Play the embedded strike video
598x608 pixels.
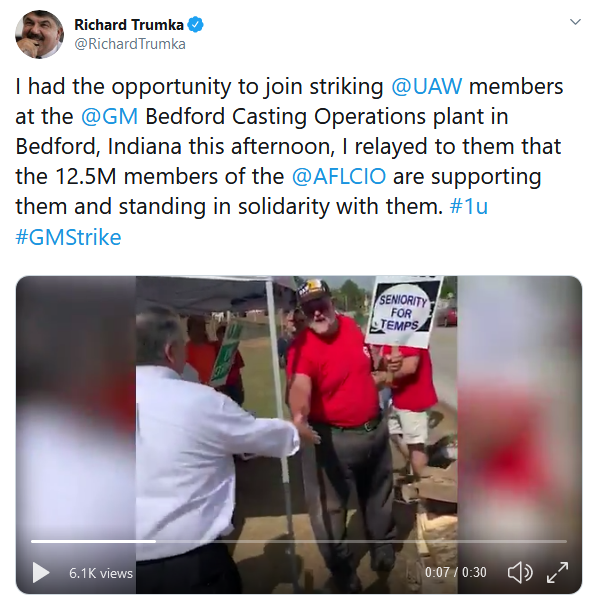(41, 572)
